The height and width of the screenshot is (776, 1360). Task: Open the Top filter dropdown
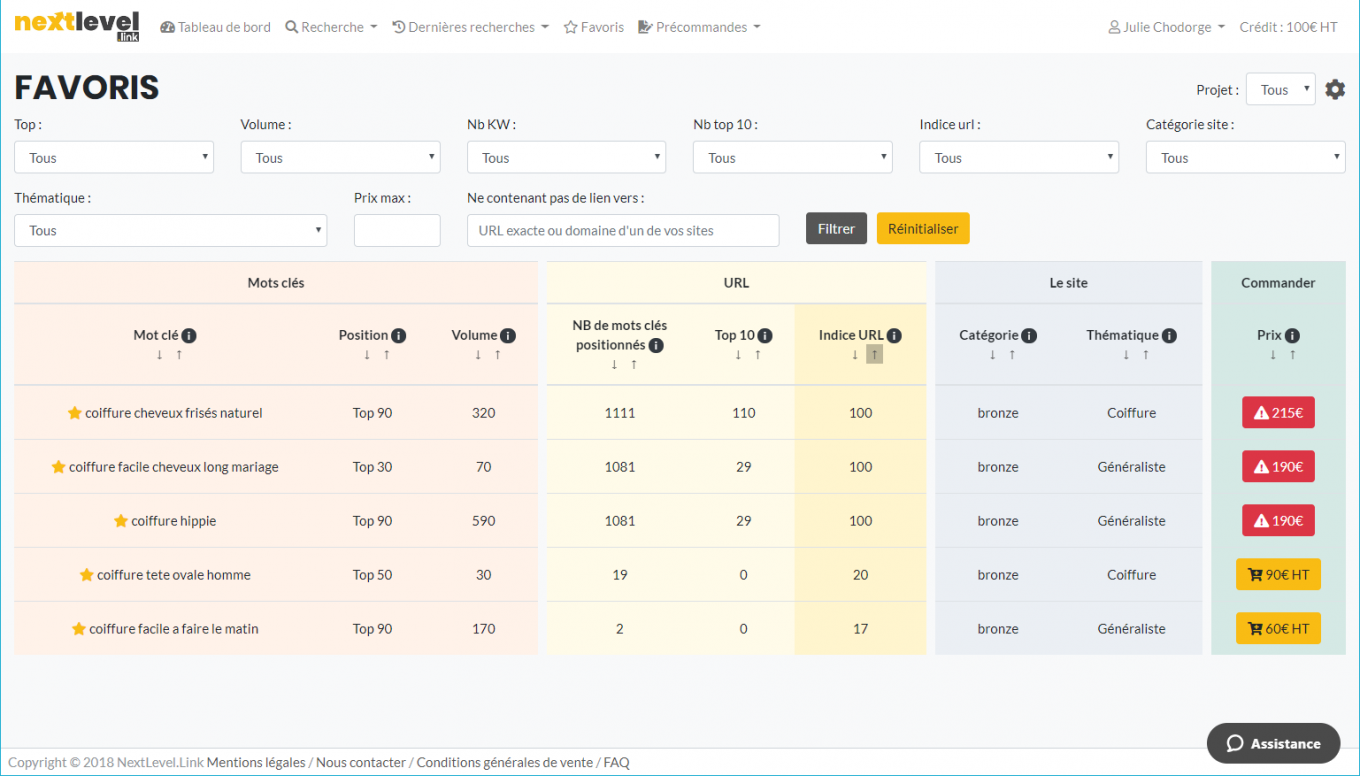[114, 157]
